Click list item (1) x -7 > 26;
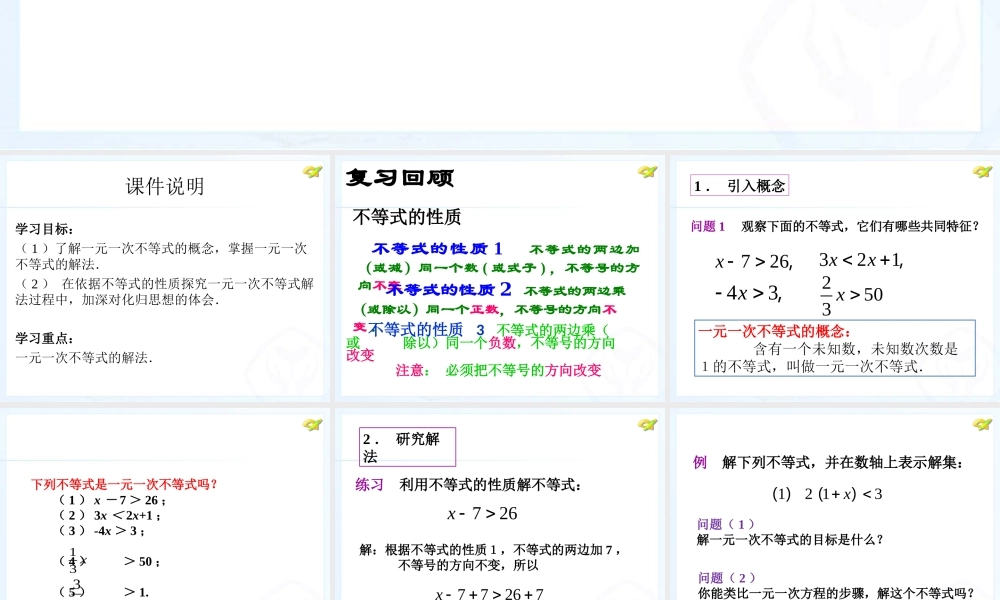Viewport: 1000px width, 600px height. pos(112,501)
